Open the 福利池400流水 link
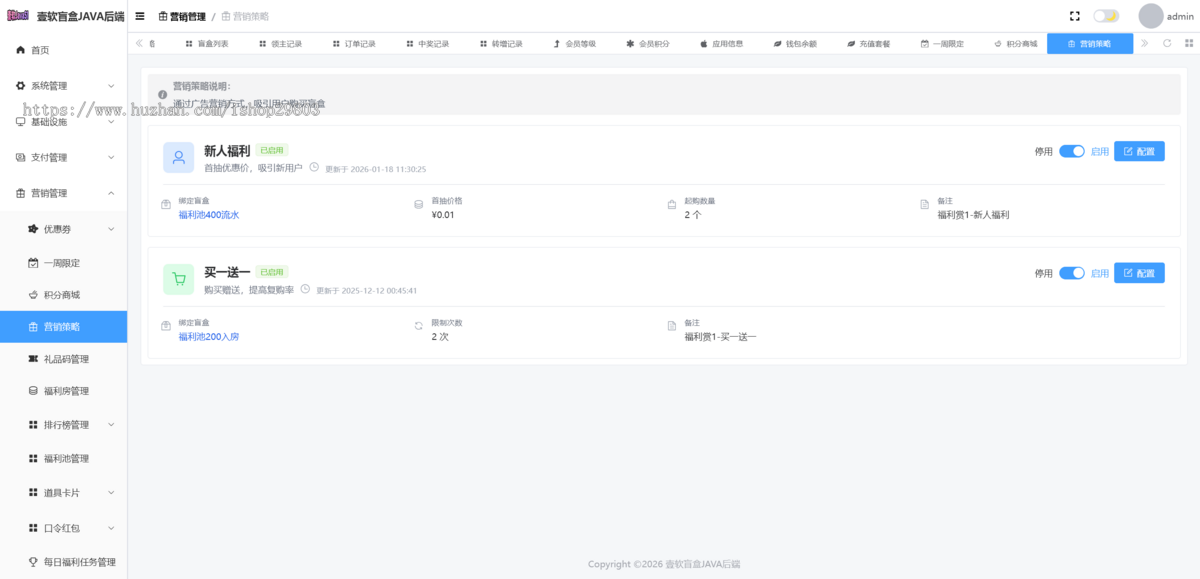Viewport: 1200px width, 579px height. (209, 215)
